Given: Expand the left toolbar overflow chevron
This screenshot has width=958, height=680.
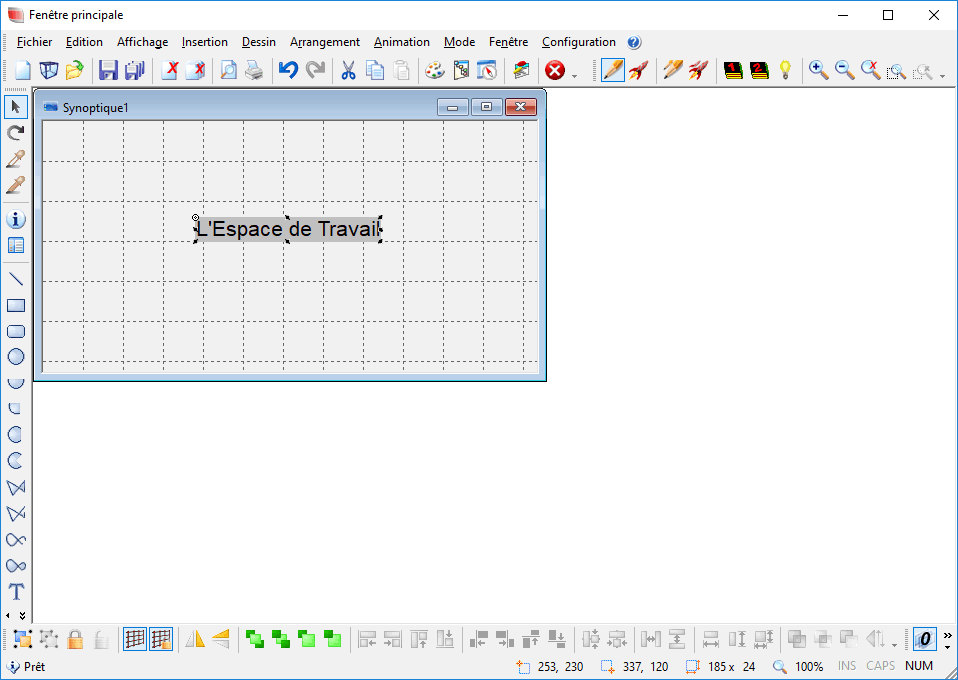Looking at the screenshot, I should pos(23,616).
